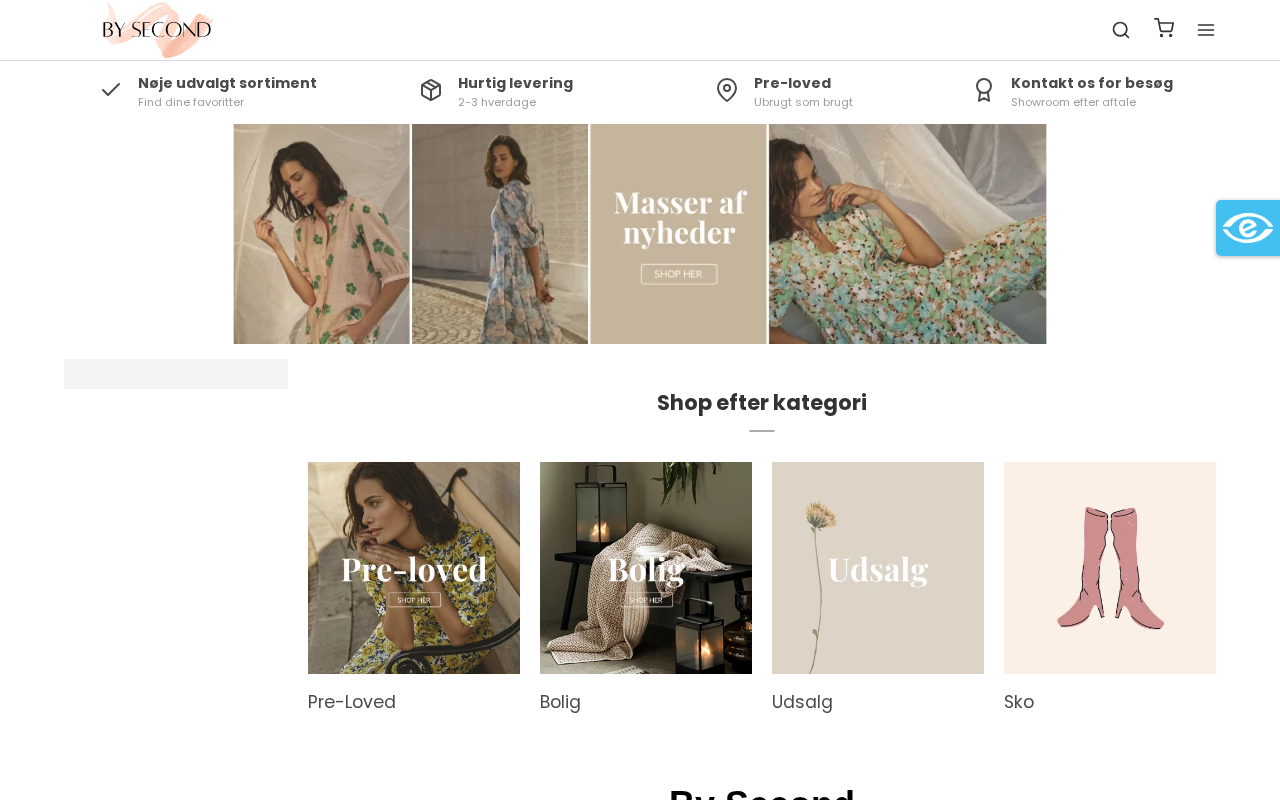This screenshot has width=1280, height=800.
Task: Click the award ribbon icon
Action: 984,90
